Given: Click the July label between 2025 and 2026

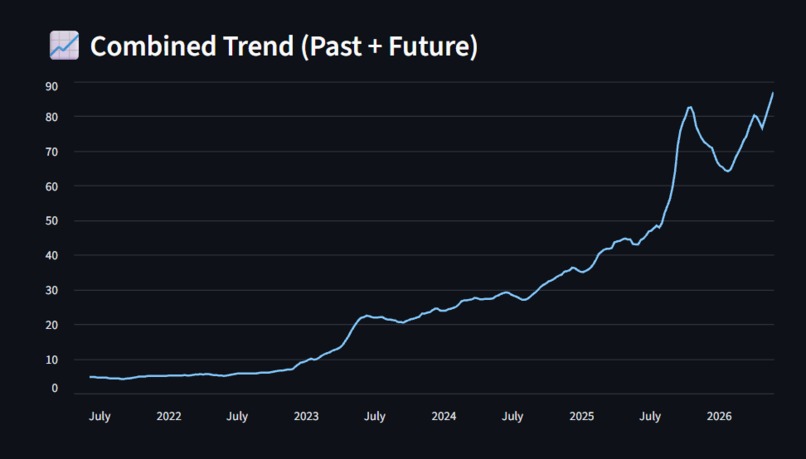Looking at the screenshot, I should tap(650, 416).
